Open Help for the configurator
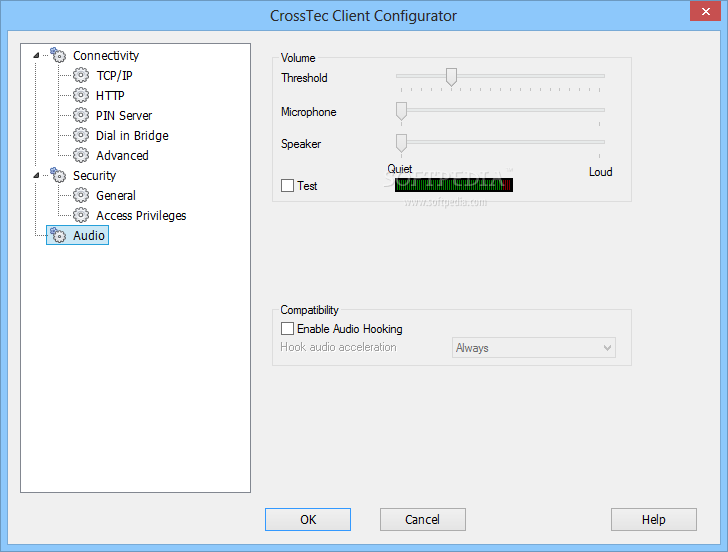This screenshot has width=728, height=552. (x=654, y=519)
